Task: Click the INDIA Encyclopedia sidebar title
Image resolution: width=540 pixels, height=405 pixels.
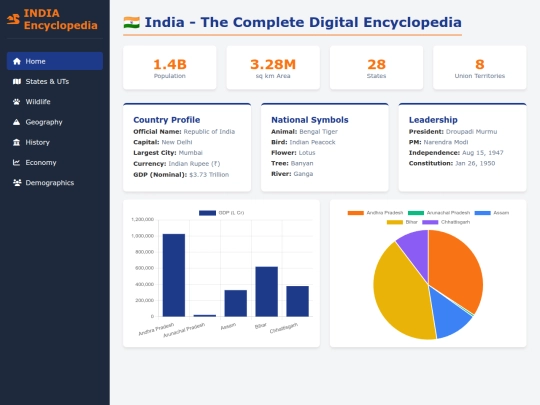Action: (61, 19)
